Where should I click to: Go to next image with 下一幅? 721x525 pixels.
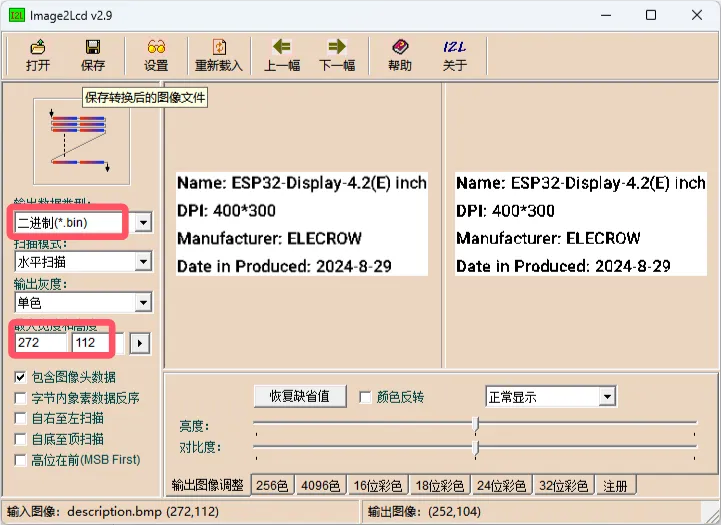[x=337, y=47]
